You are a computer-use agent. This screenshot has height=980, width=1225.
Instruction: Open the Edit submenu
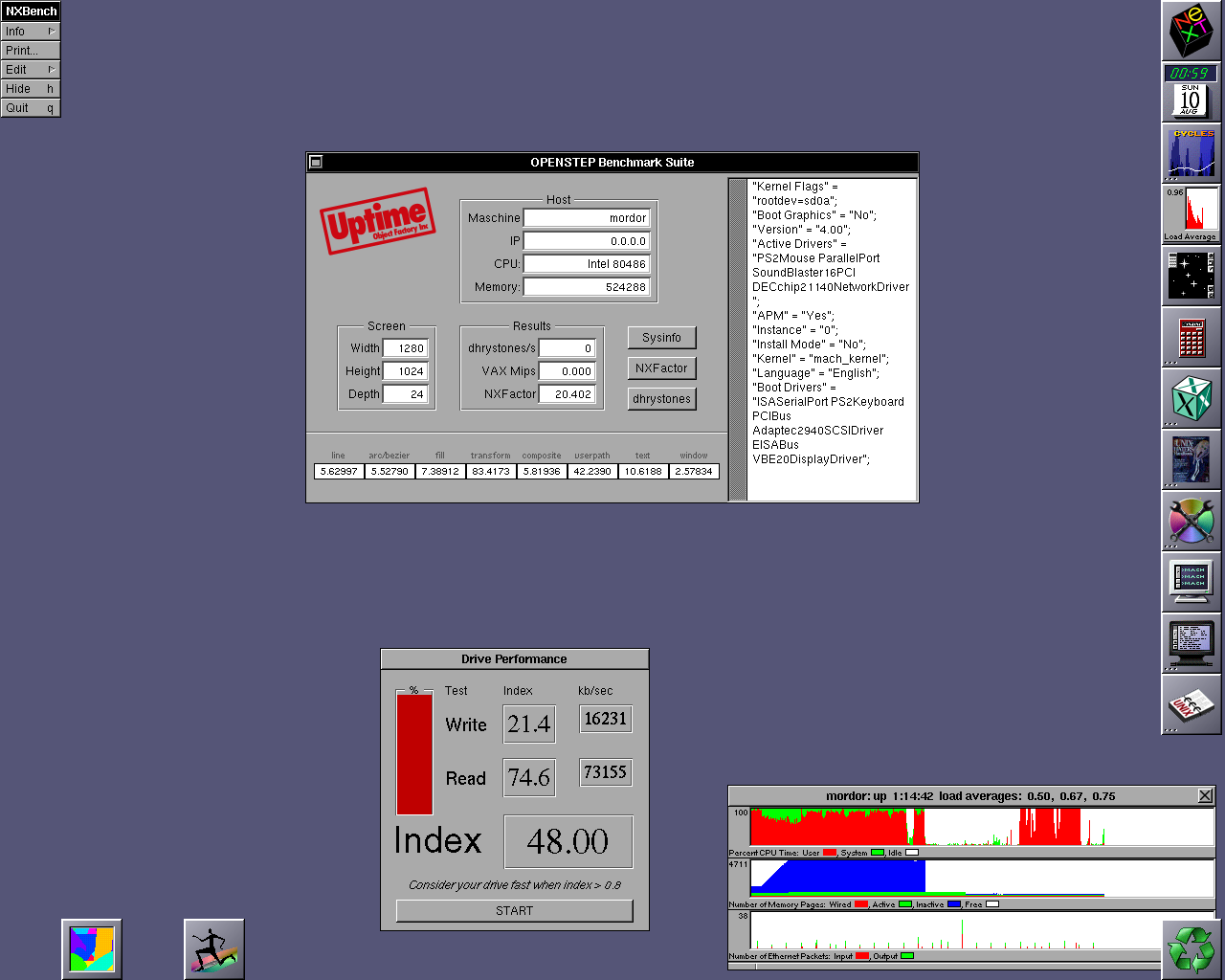31,70
